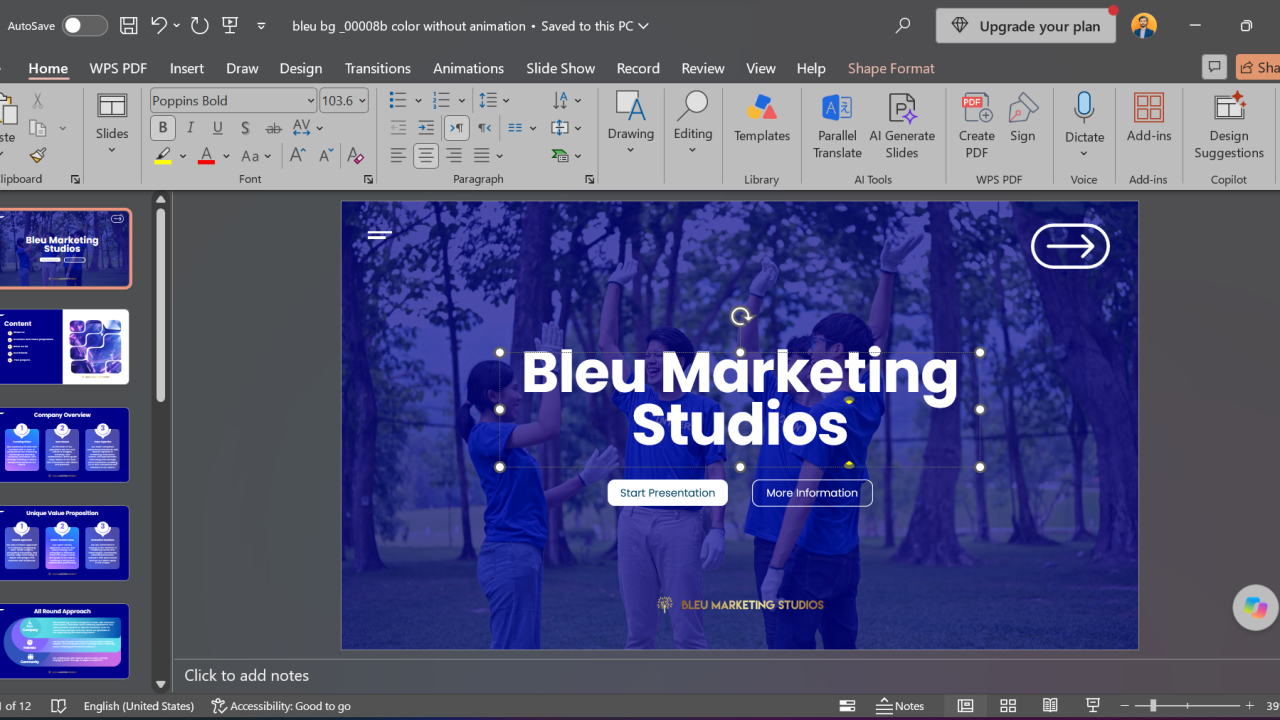Toggle the Notes pane in status bar

click(x=900, y=706)
